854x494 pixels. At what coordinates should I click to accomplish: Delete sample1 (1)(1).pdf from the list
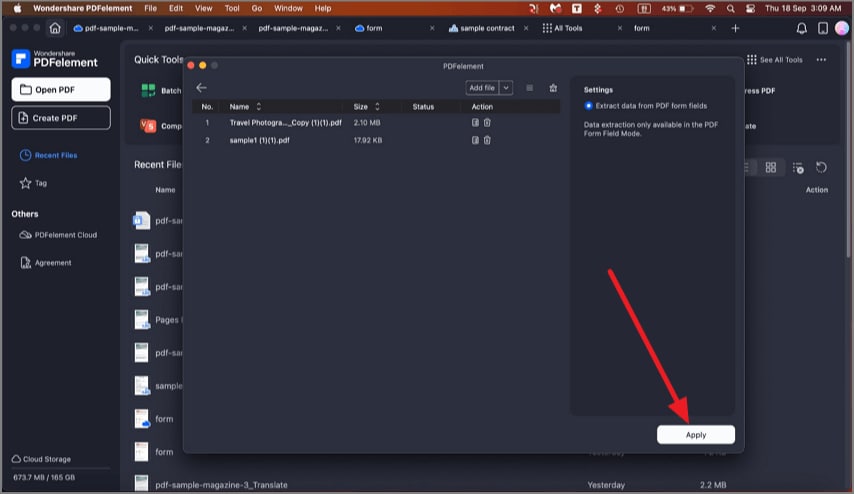coord(487,140)
